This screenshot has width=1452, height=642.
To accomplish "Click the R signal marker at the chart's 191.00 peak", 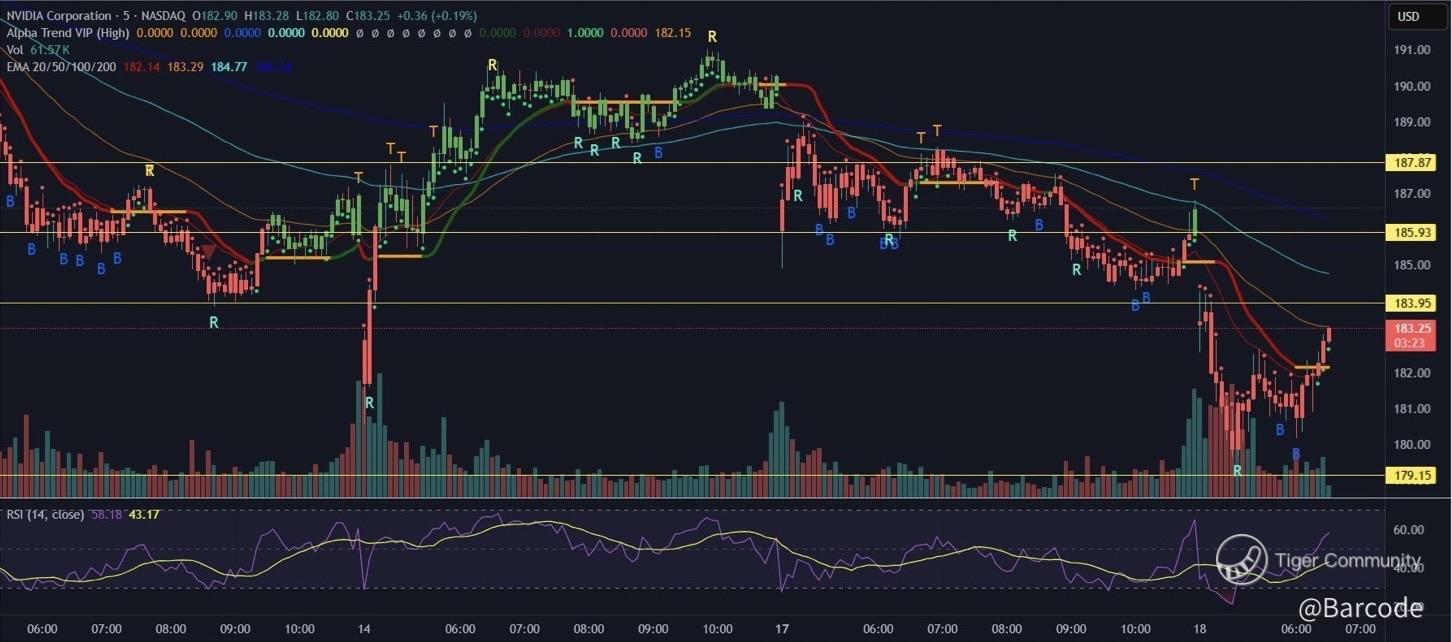I will click(712, 36).
